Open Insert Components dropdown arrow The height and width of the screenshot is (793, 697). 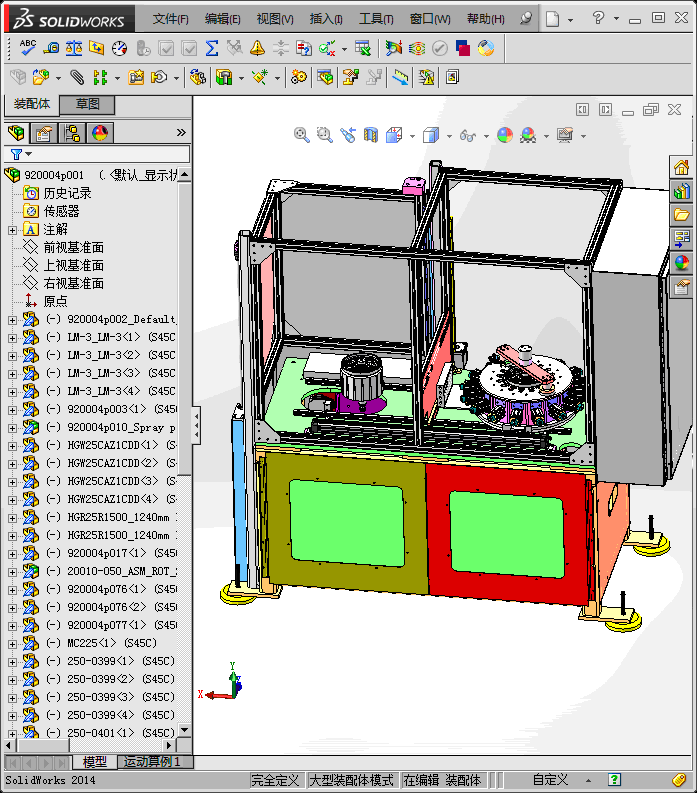pyautogui.click(x=58, y=78)
